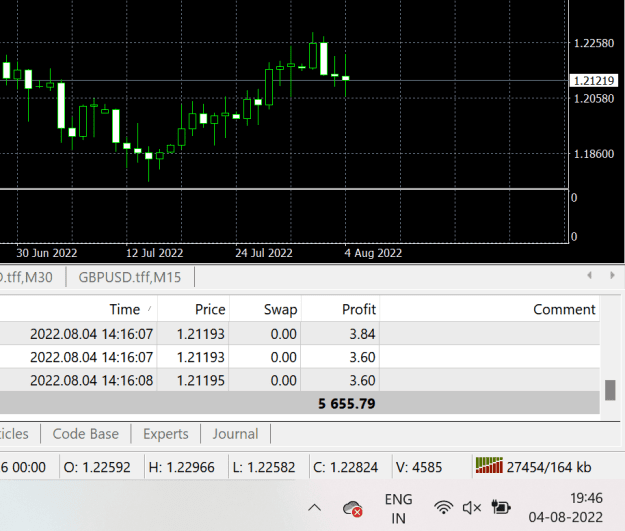The image size is (625, 531).
Task: Click current price label 1.21219 on axis
Action: [x=594, y=81]
